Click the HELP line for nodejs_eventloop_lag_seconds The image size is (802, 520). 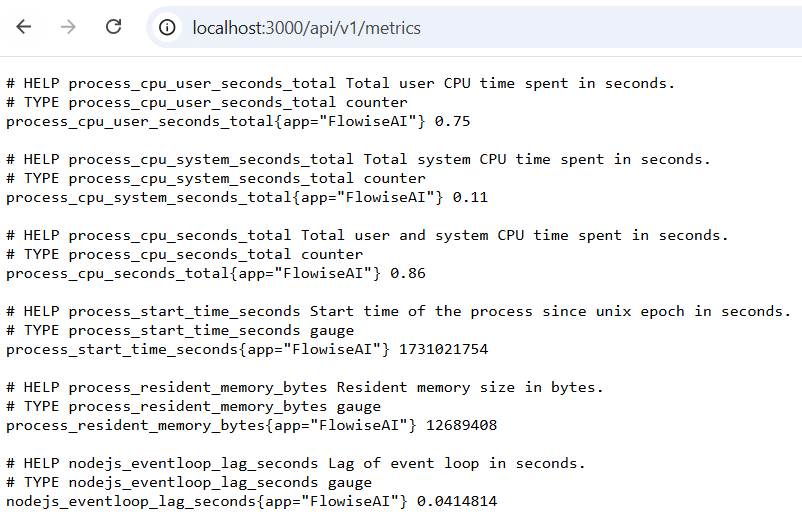pos(296,463)
